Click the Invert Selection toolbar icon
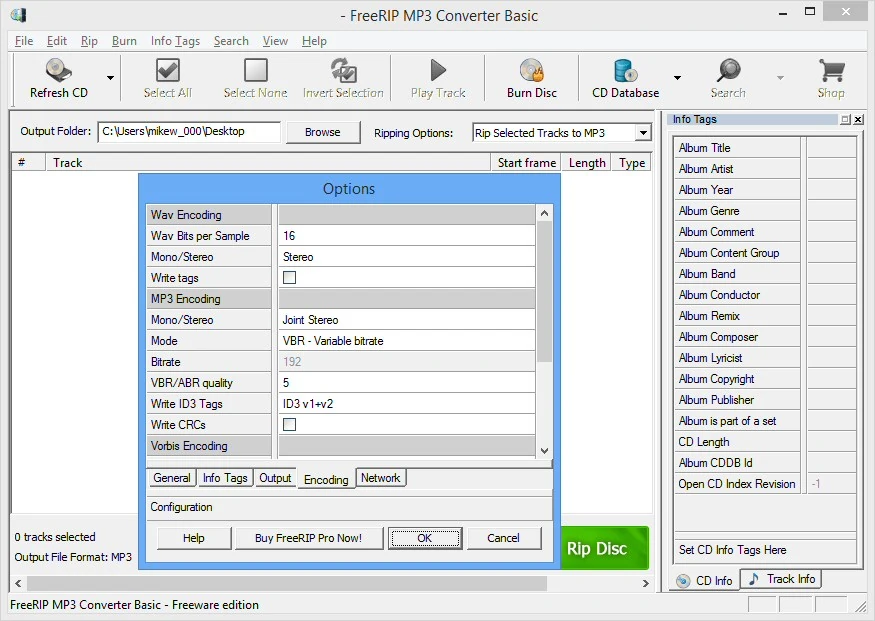 [343, 70]
